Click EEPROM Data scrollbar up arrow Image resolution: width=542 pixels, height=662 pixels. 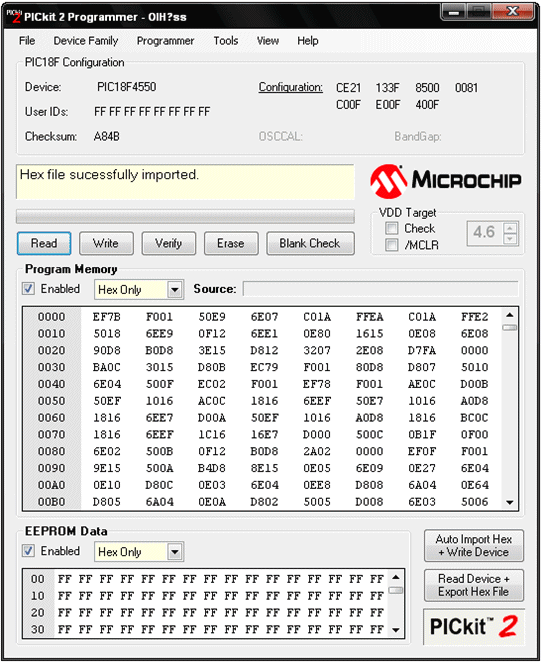tap(396, 577)
